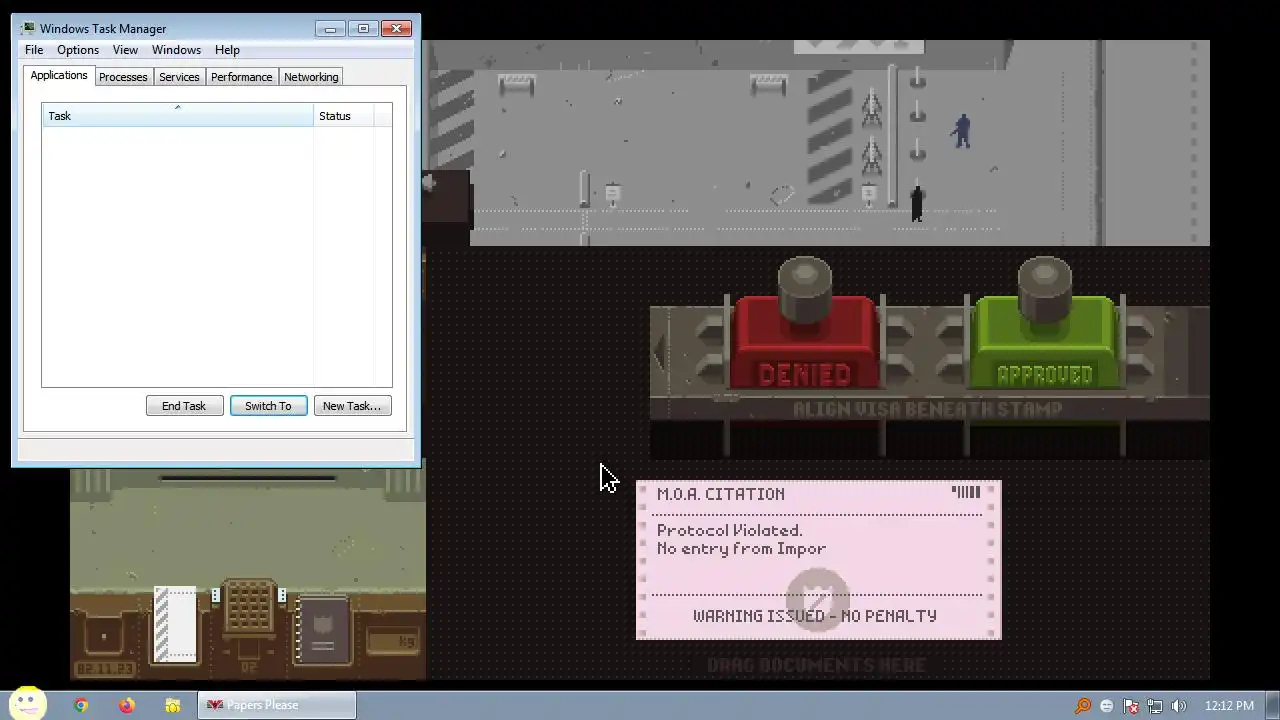Open Action Center flag tray icon
The width and height of the screenshot is (1280, 720).
point(1131,706)
